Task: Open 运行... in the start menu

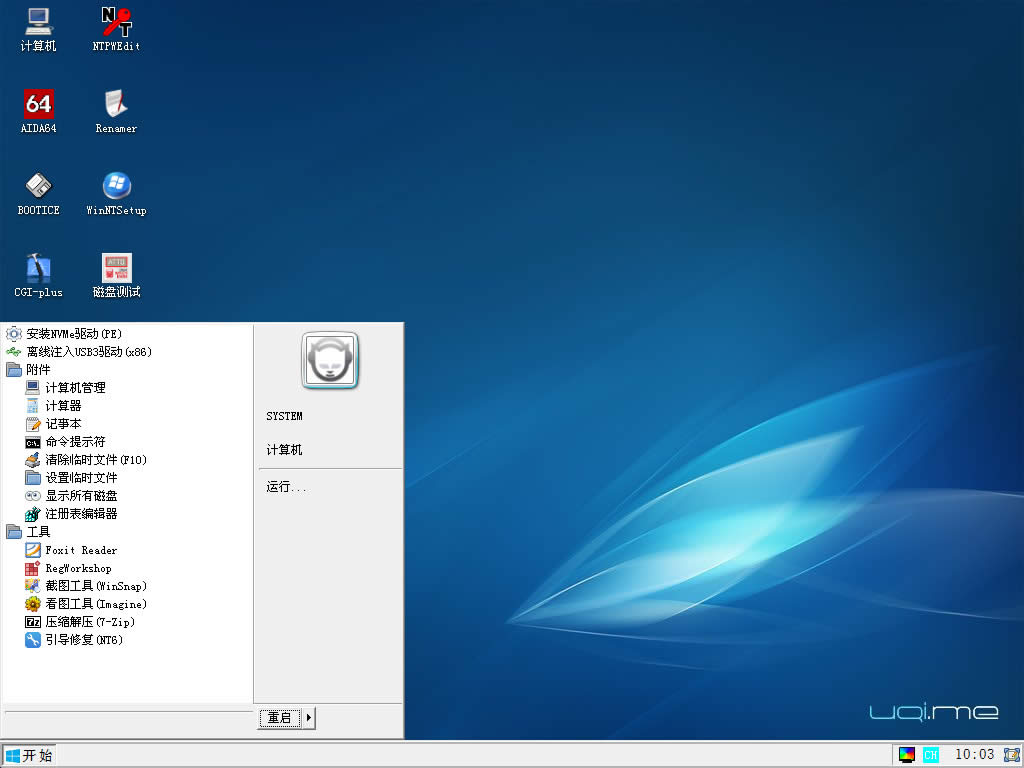Action: coord(286,487)
